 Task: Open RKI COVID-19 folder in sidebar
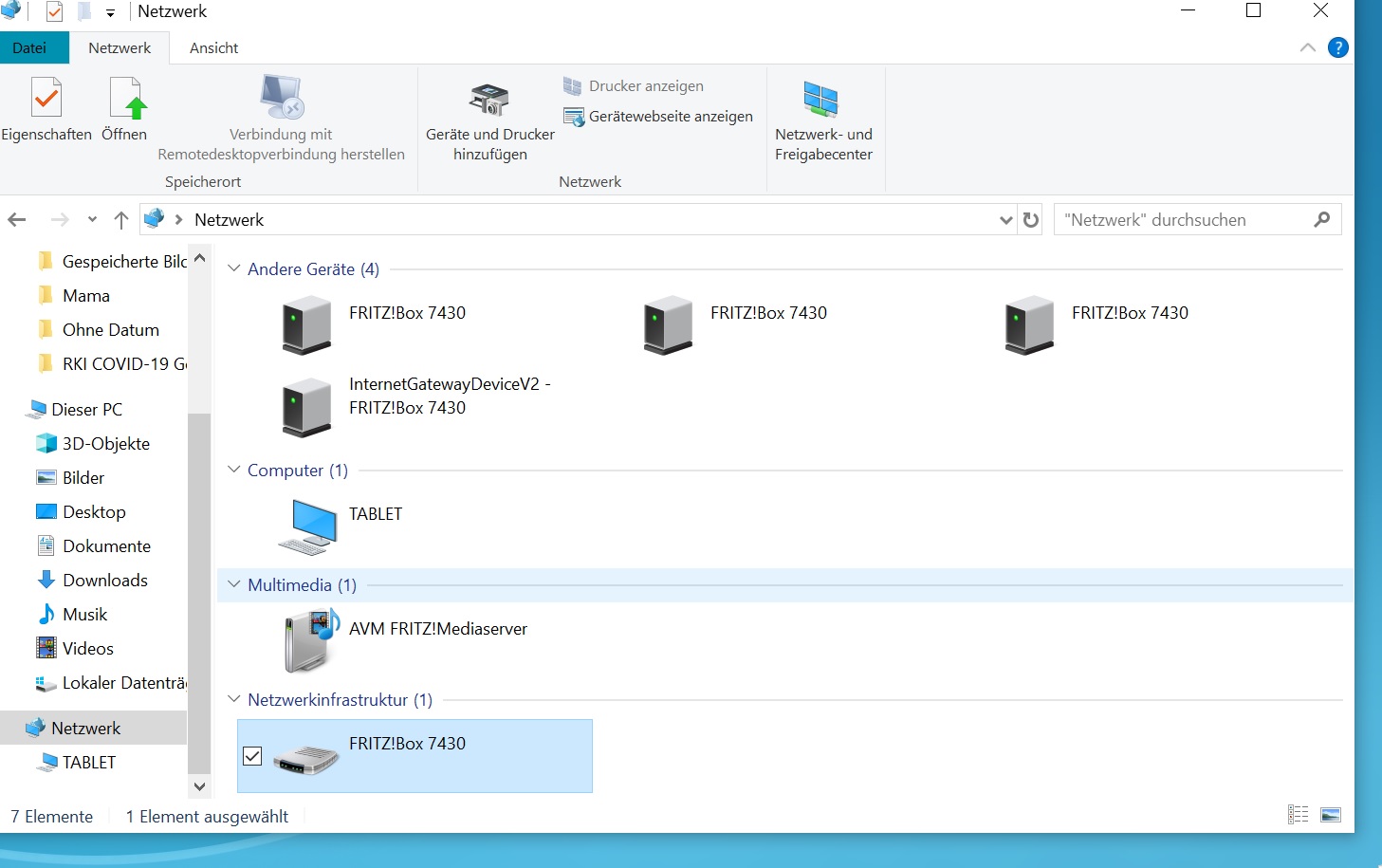coord(113,363)
